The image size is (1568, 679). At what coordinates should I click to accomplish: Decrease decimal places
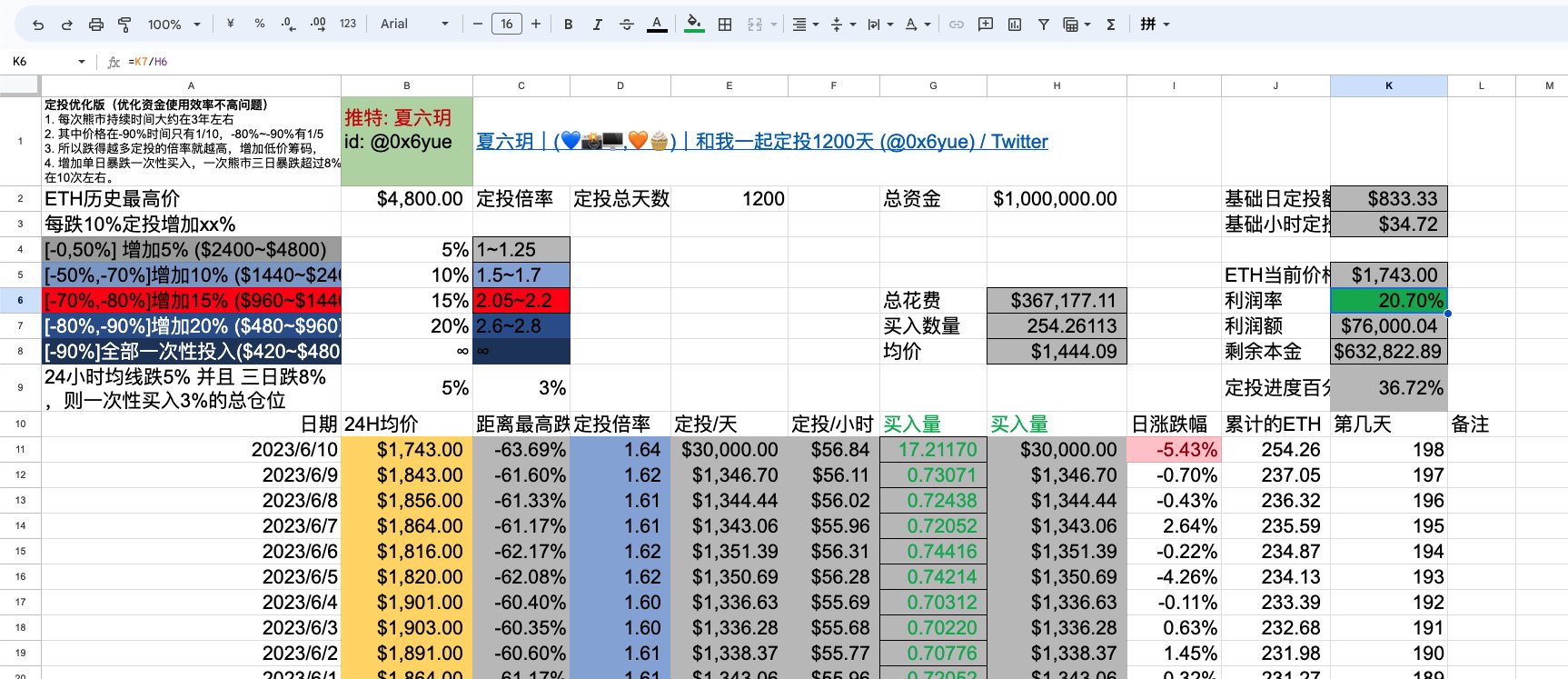coord(289,25)
